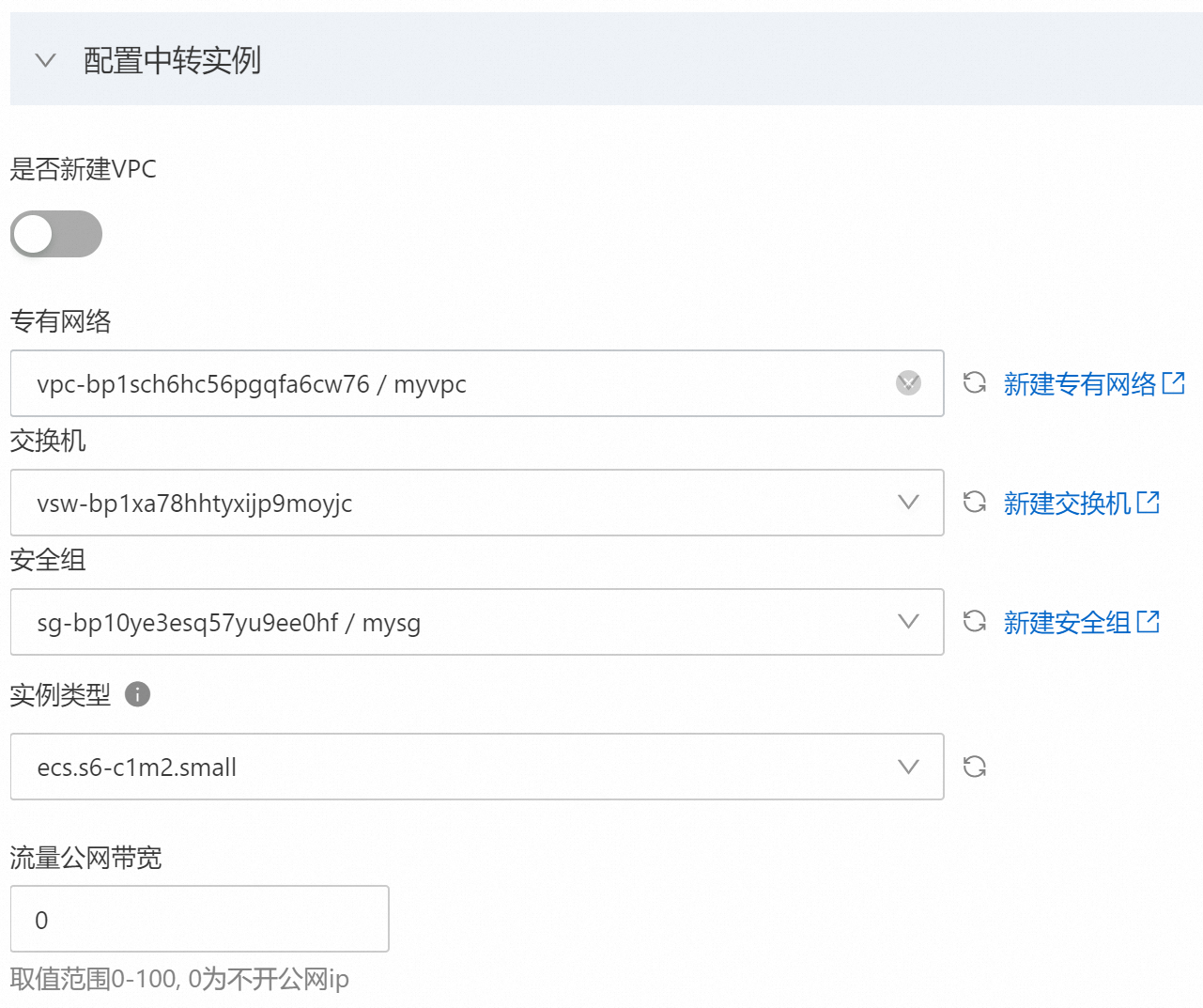Clear the selected VPC value
This screenshot has width=1203, height=1008.
pos(908,383)
